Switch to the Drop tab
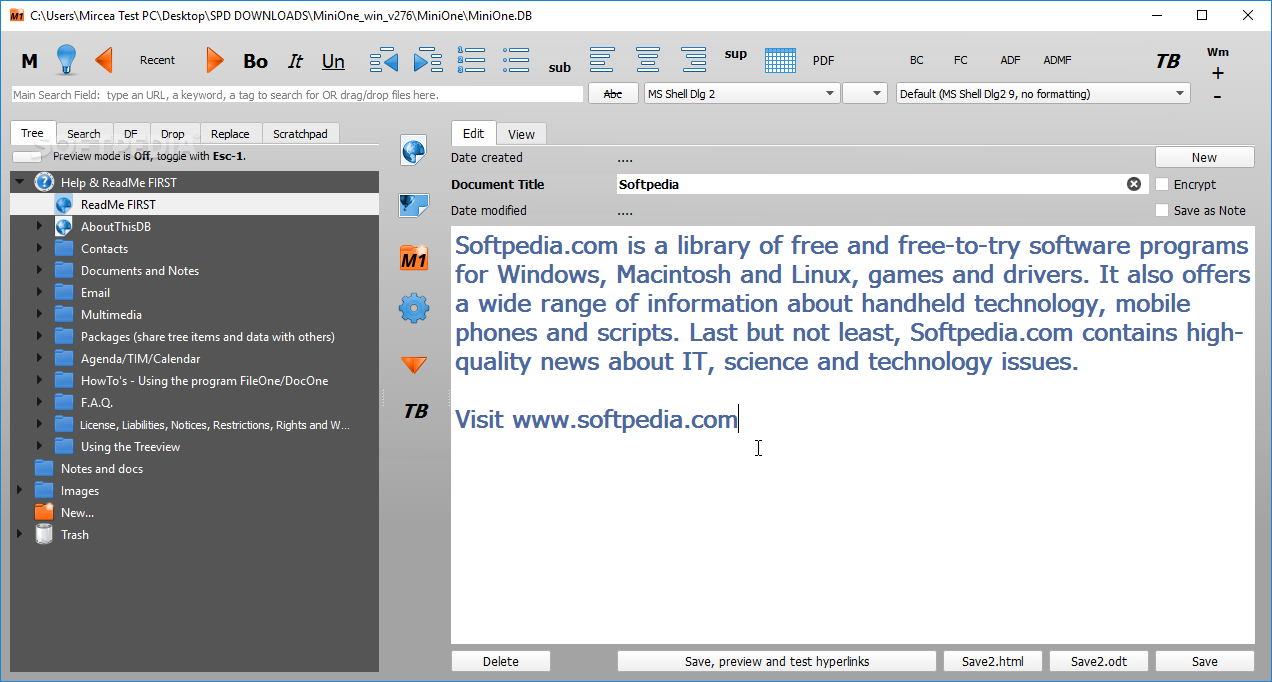 (x=173, y=134)
